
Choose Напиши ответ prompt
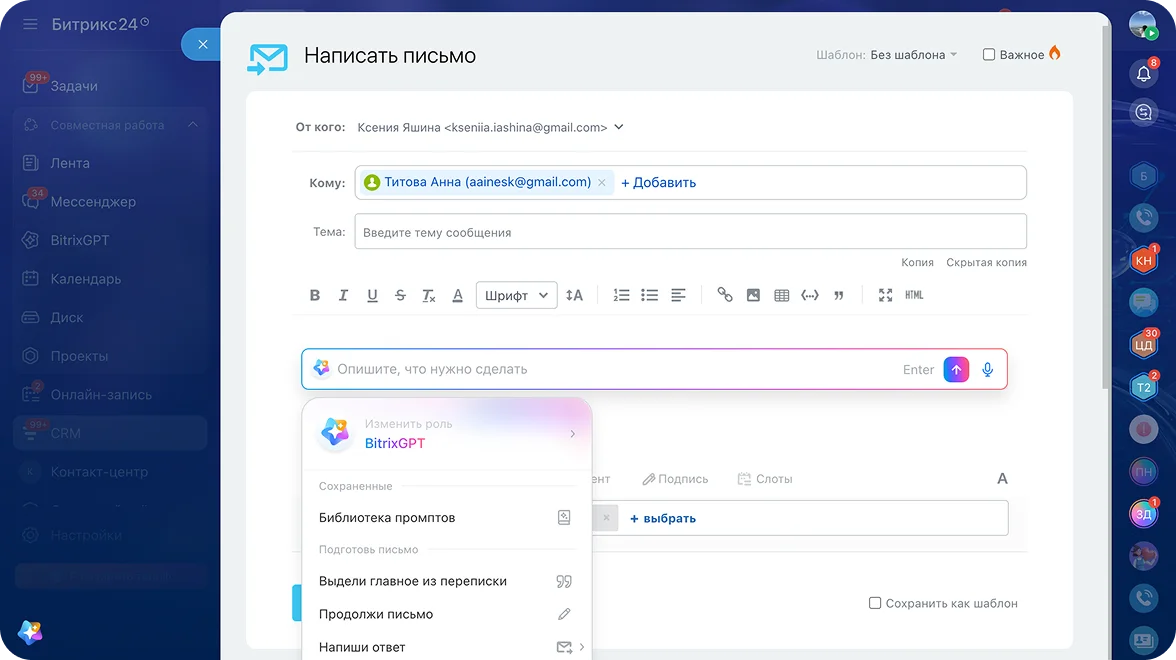pyautogui.click(x=446, y=647)
